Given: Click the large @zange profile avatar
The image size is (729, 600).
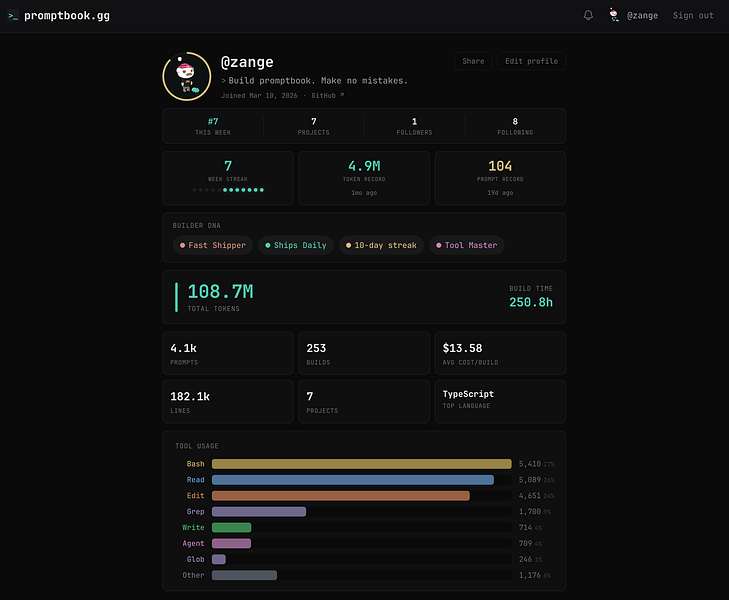Looking at the screenshot, I should [187, 76].
